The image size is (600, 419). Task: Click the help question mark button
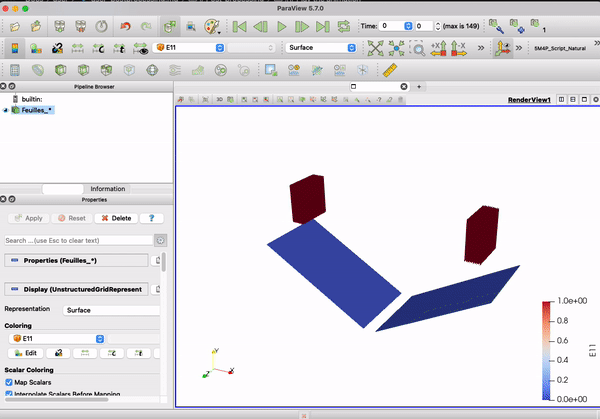(x=151, y=218)
